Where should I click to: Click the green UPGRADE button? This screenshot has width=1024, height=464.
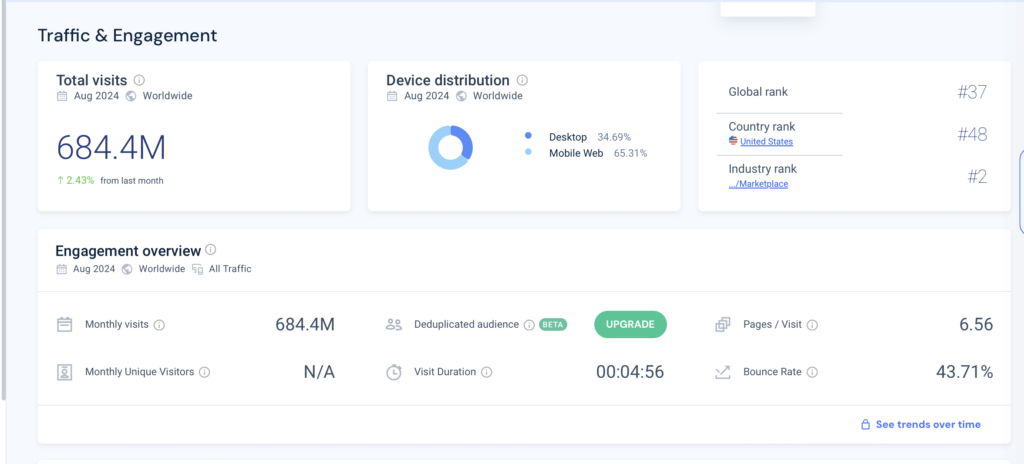pos(630,324)
